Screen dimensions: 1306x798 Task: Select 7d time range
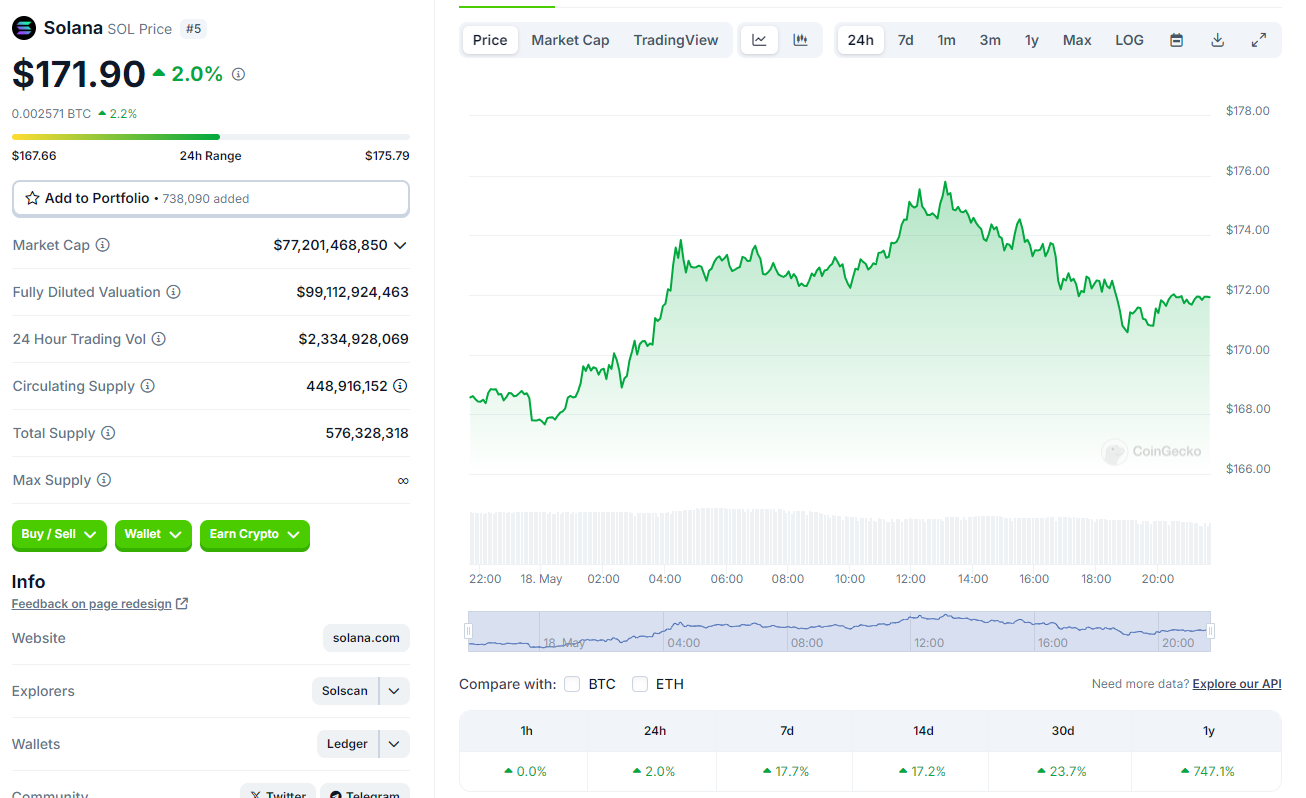tap(905, 40)
